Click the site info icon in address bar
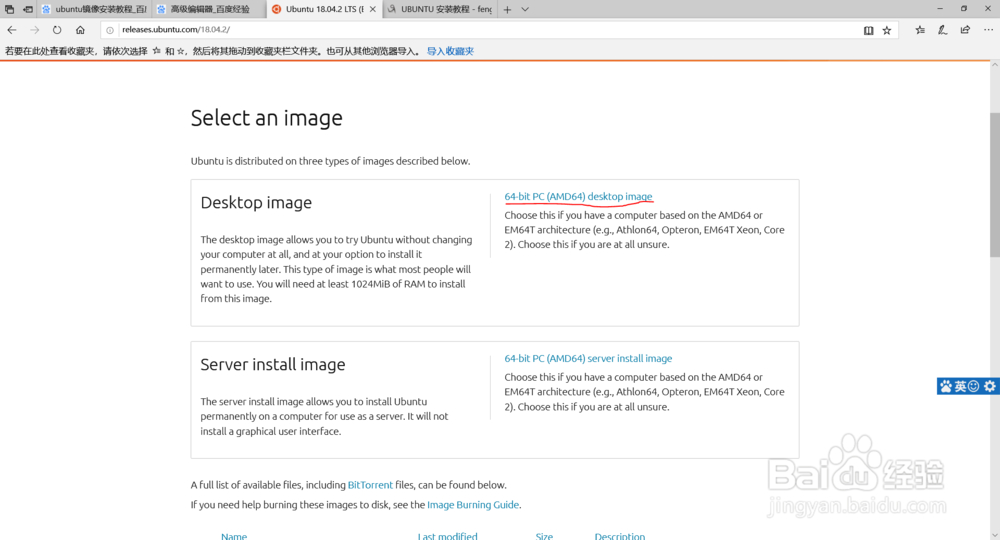 click(x=110, y=30)
